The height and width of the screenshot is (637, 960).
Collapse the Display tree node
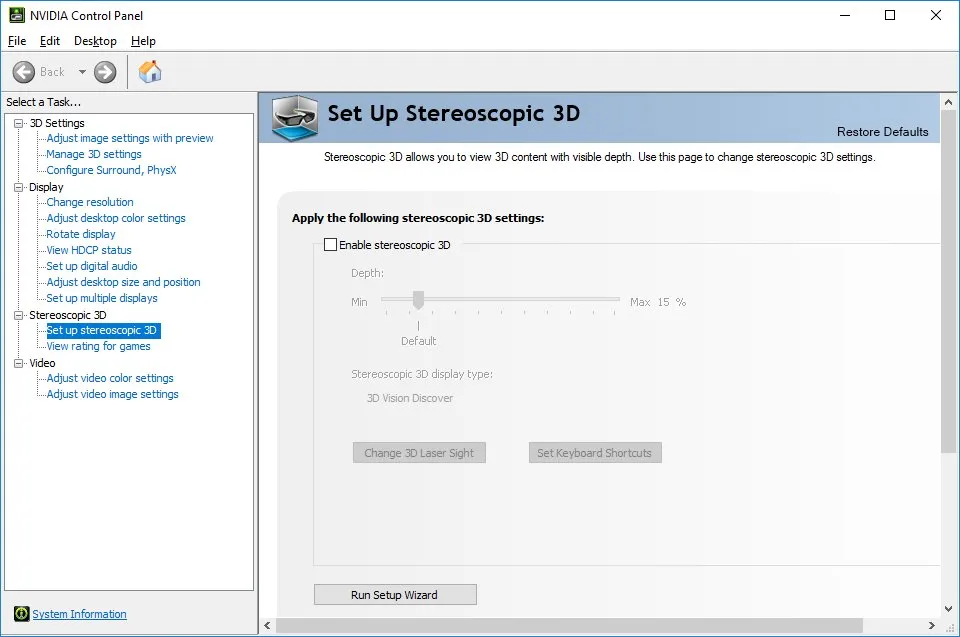18,187
